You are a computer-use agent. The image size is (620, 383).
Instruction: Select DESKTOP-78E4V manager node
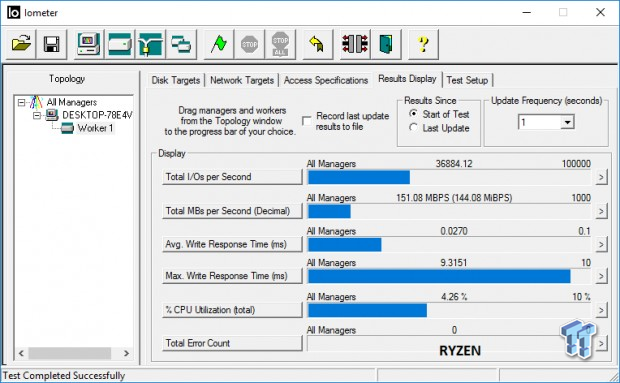pos(97,115)
